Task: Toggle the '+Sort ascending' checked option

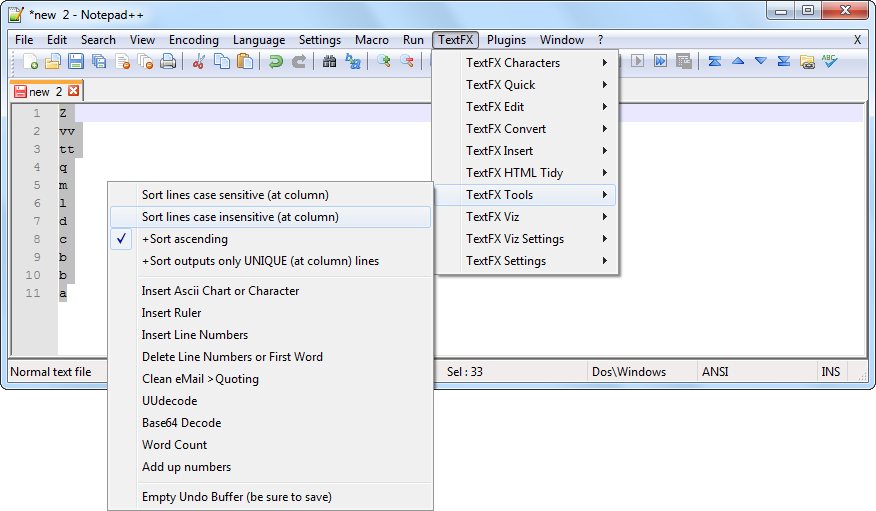Action: (x=270, y=239)
